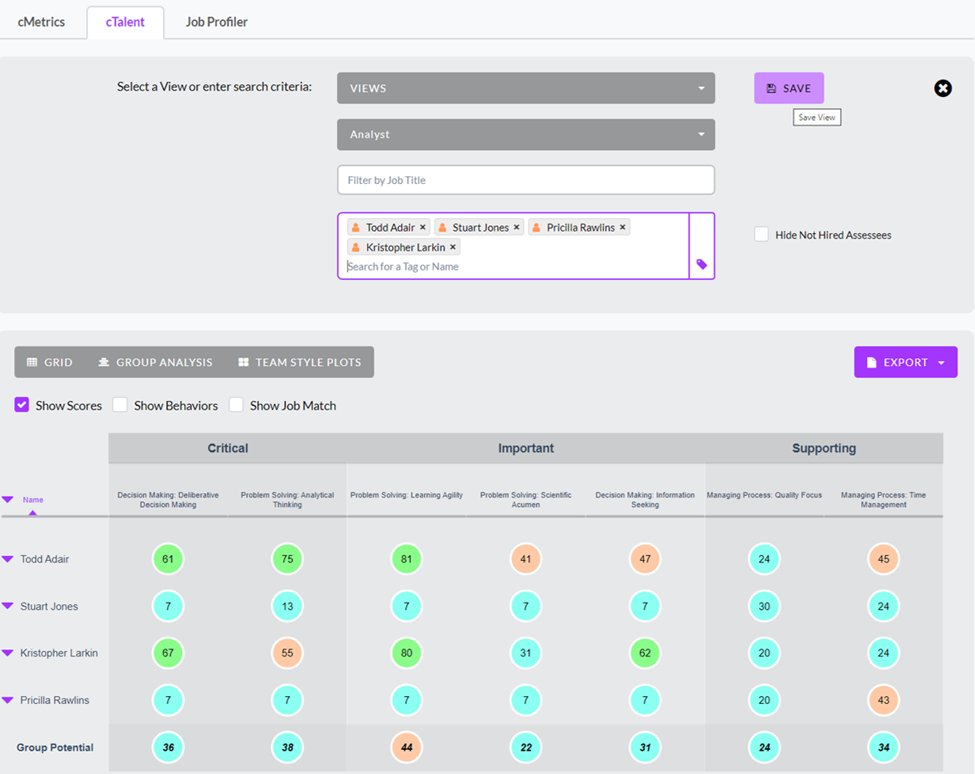Image resolution: width=975 pixels, height=774 pixels.
Task: Open the Export dropdown menu
Action: 905,362
